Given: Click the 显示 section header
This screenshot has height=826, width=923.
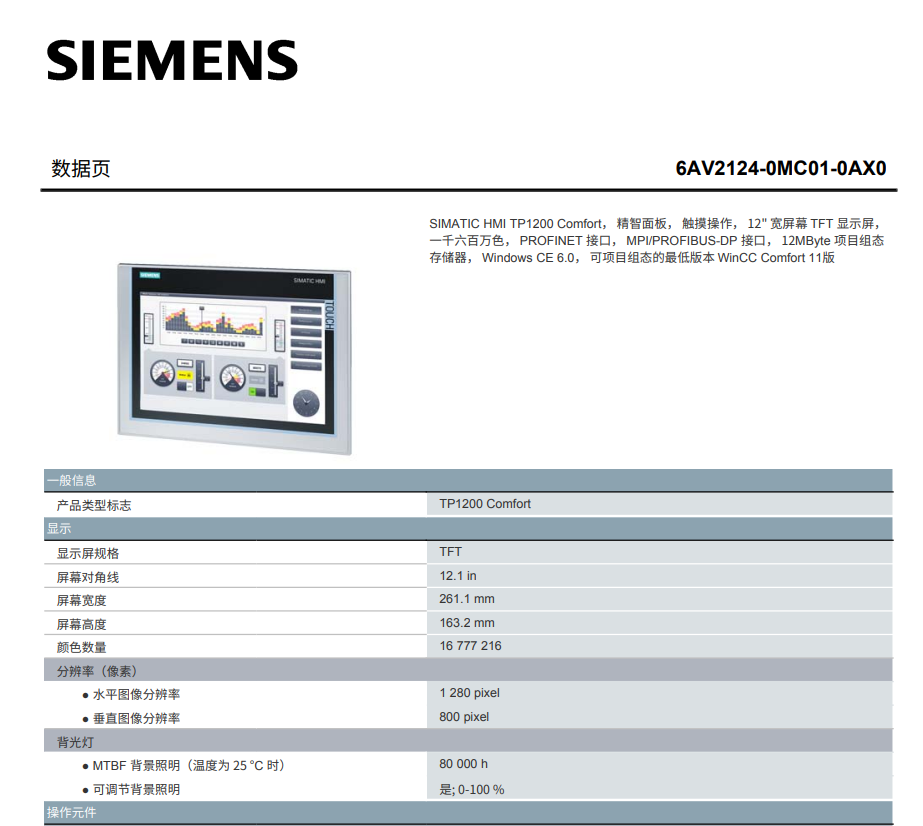Looking at the screenshot, I should tap(59, 529).
